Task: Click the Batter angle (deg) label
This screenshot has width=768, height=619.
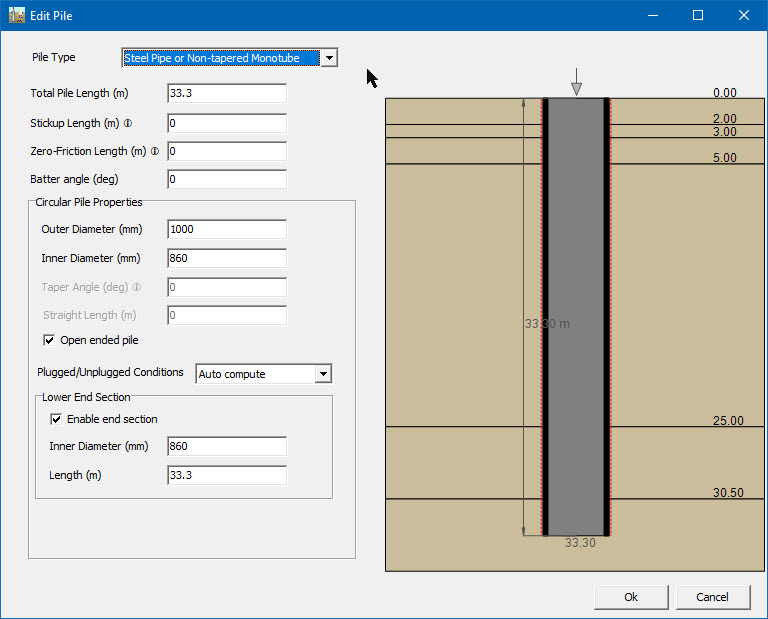Action: tap(74, 179)
